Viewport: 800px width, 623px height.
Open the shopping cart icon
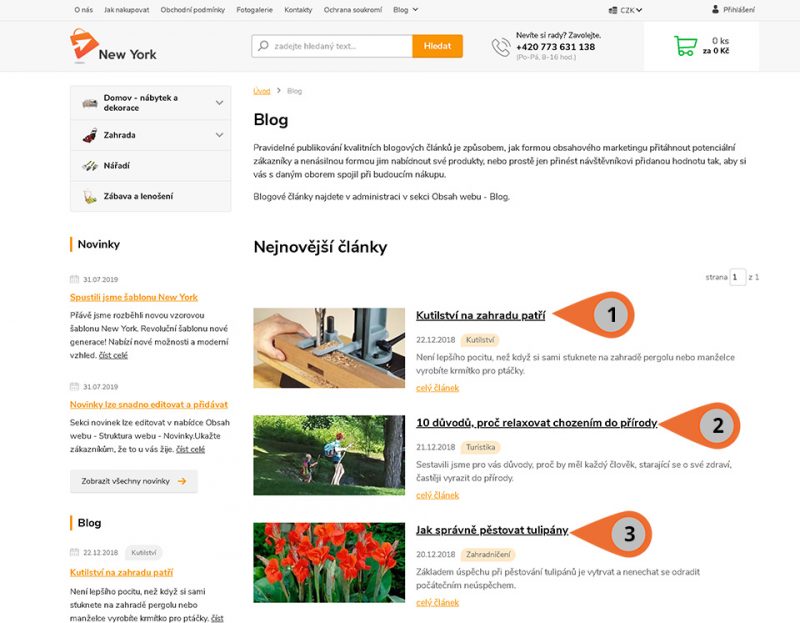click(685, 46)
